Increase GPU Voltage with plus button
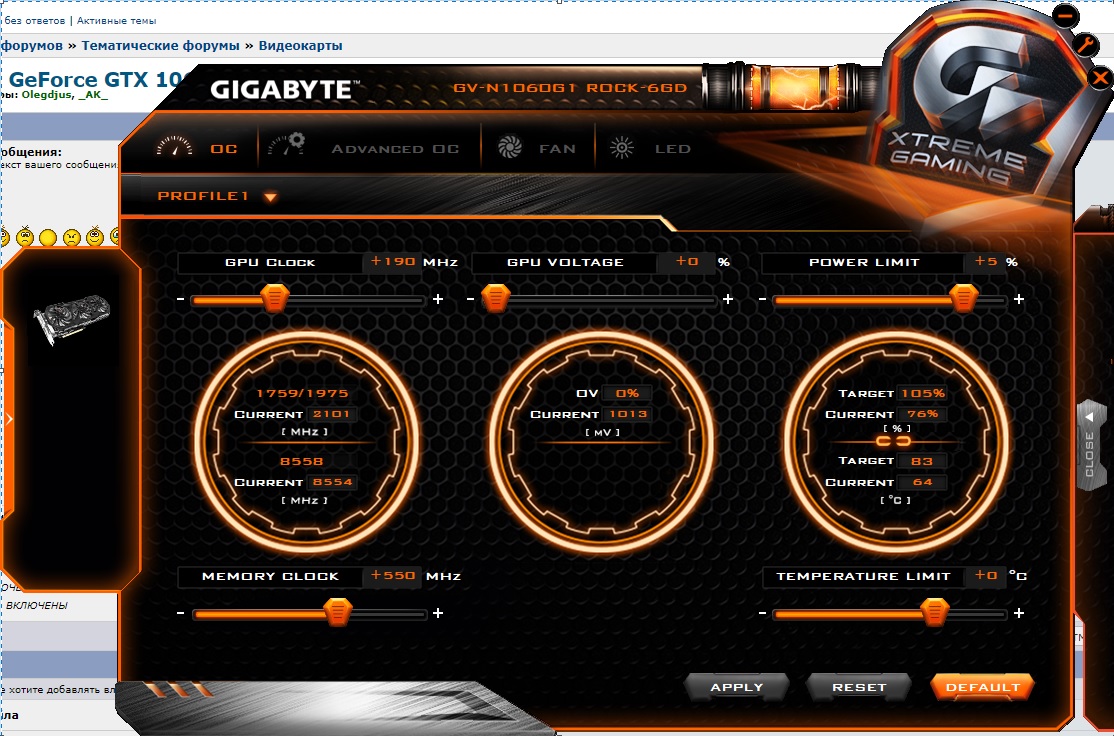Image resolution: width=1114 pixels, height=736 pixels. 728,299
